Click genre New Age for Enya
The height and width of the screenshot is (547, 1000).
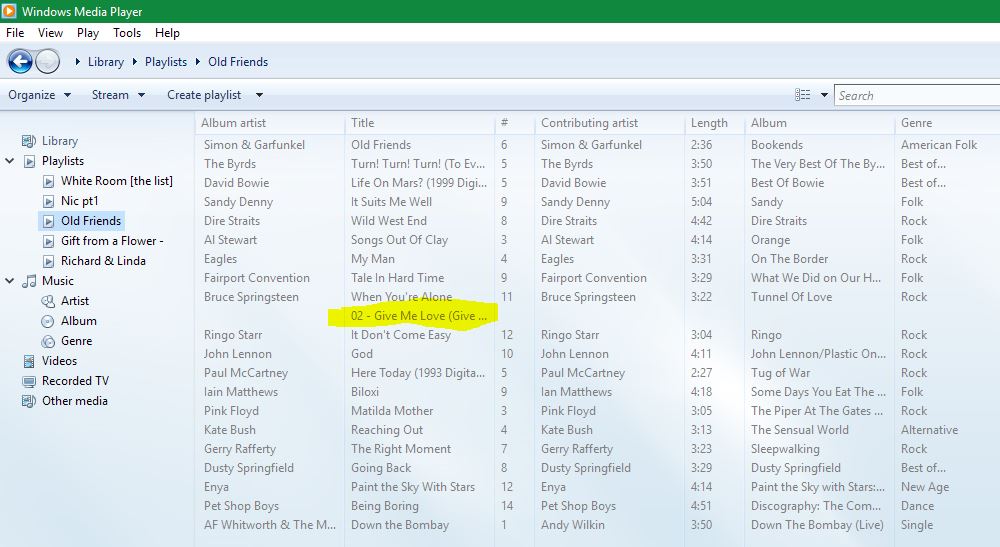925,486
